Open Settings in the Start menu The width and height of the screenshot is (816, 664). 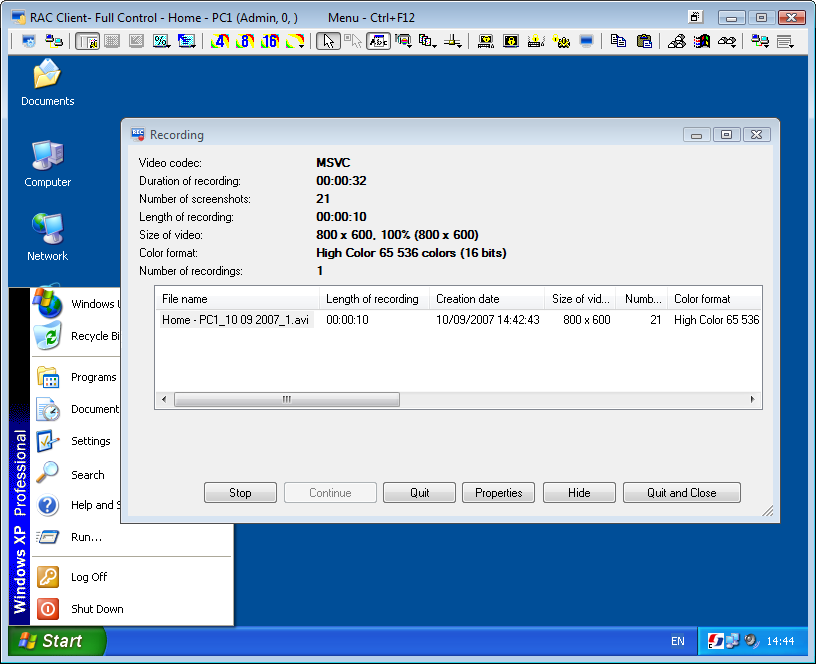(76, 441)
